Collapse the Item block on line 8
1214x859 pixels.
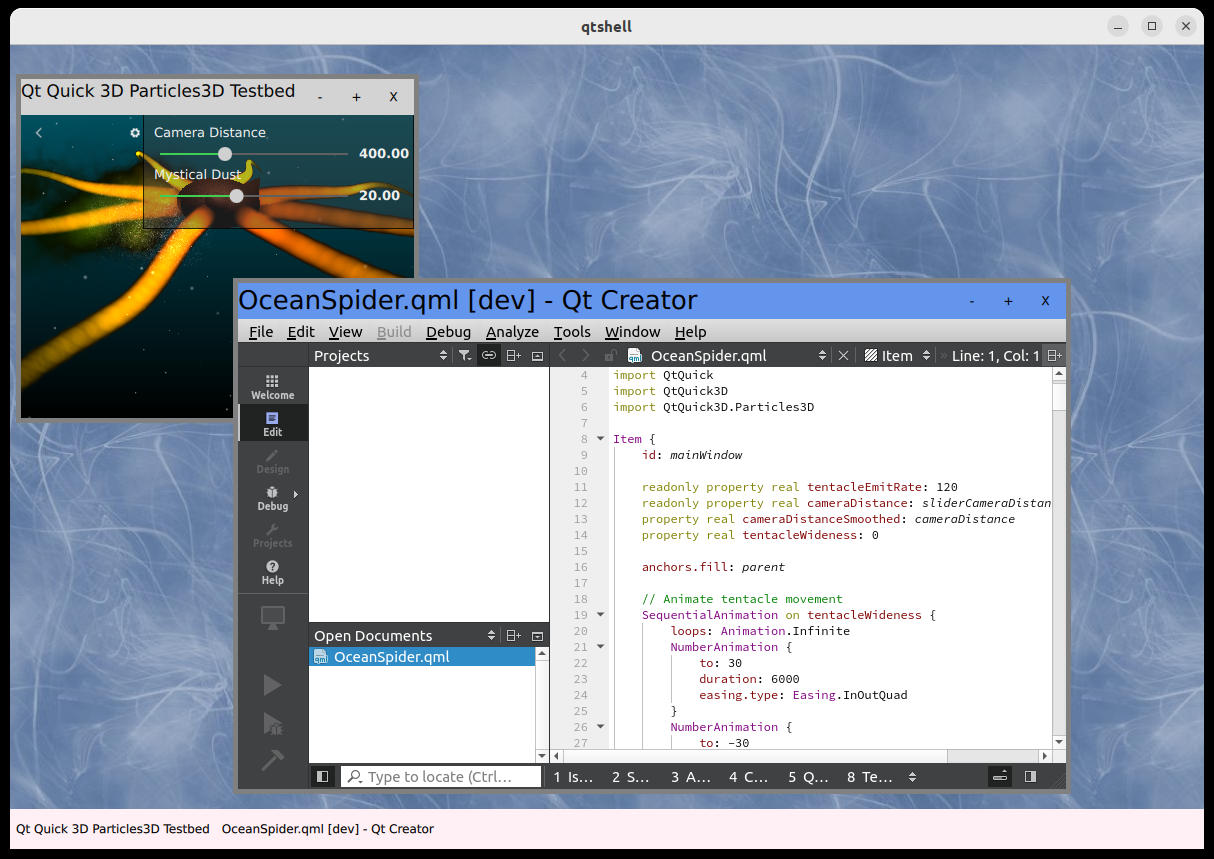coord(600,439)
